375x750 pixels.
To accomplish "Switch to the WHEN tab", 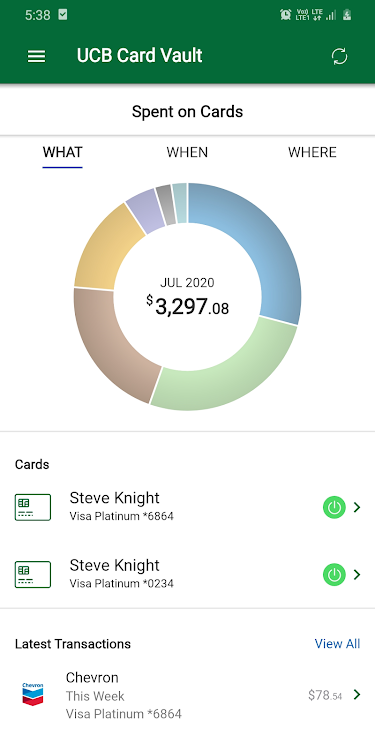I will coord(187,153).
